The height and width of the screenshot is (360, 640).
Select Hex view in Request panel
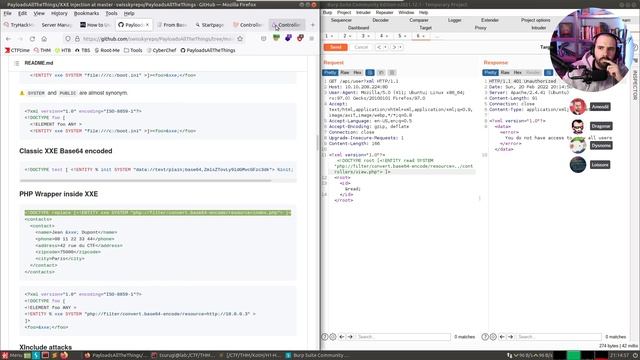click(x=358, y=73)
